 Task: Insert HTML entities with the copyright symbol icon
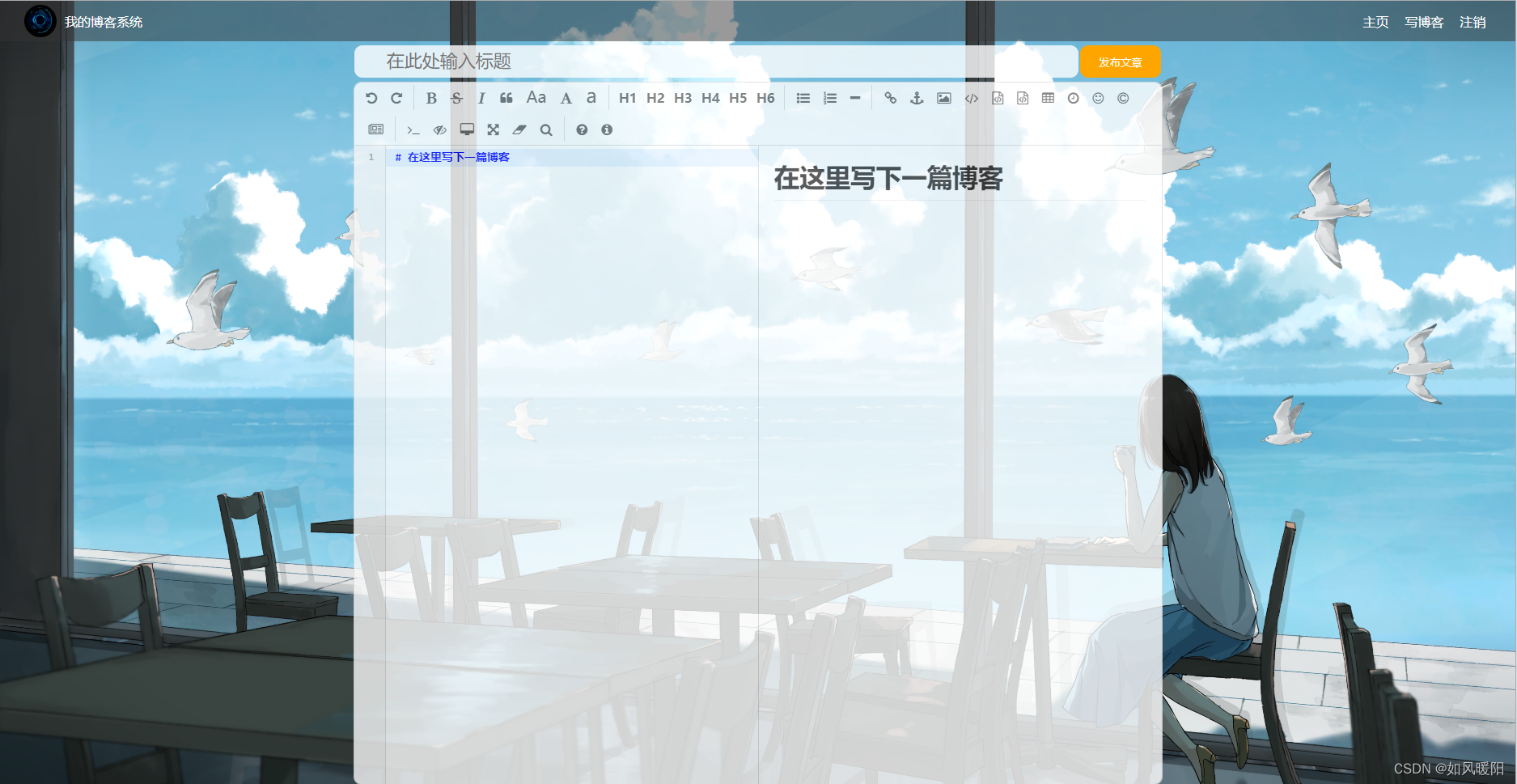coord(1123,98)
